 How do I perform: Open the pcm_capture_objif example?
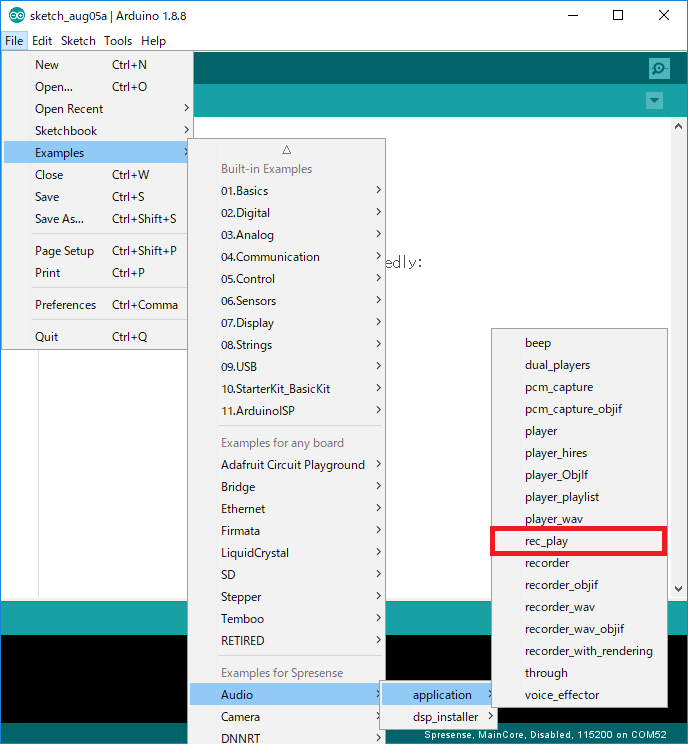[x=579, y=409]
